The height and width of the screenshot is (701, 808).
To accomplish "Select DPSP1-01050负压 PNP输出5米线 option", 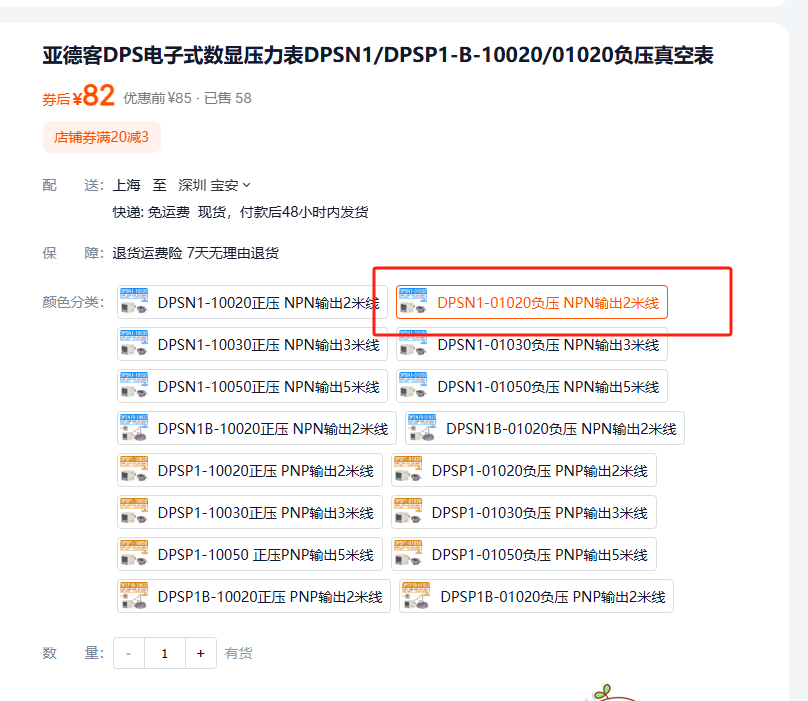I will pyautogui.click(x=524, y=555).
